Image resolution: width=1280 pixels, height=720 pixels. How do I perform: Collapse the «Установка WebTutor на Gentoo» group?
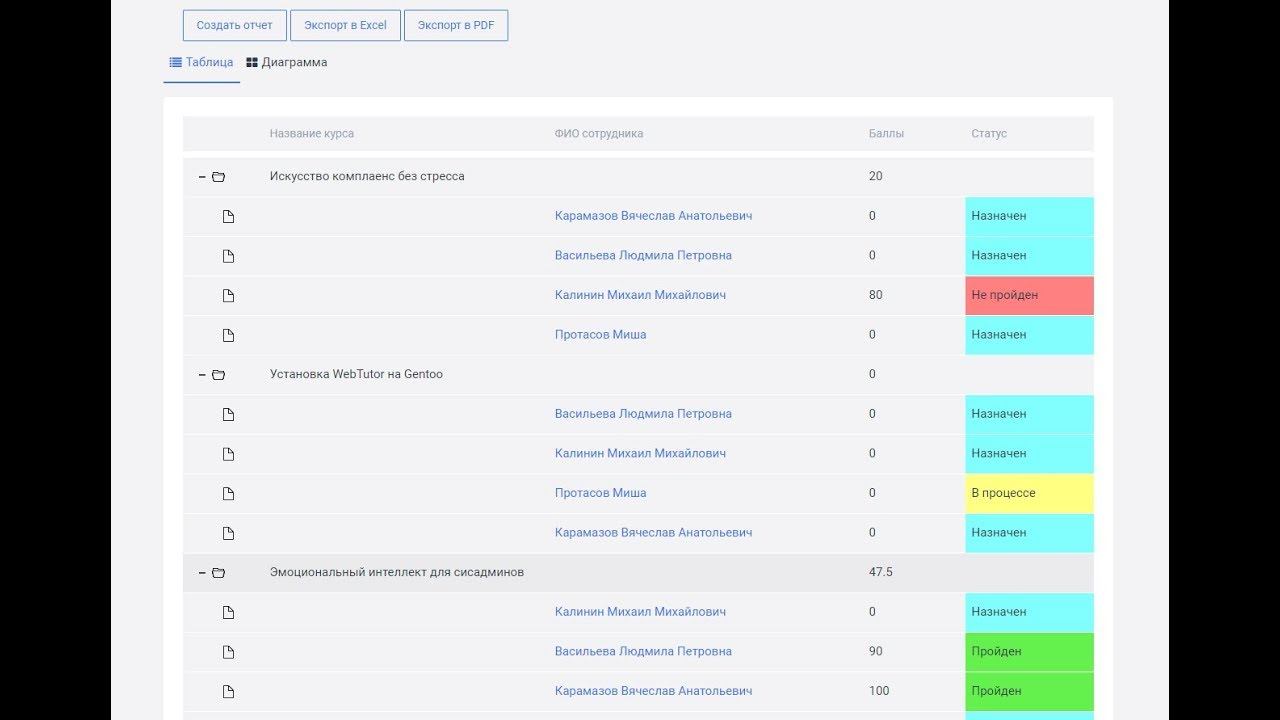point(202,375)
